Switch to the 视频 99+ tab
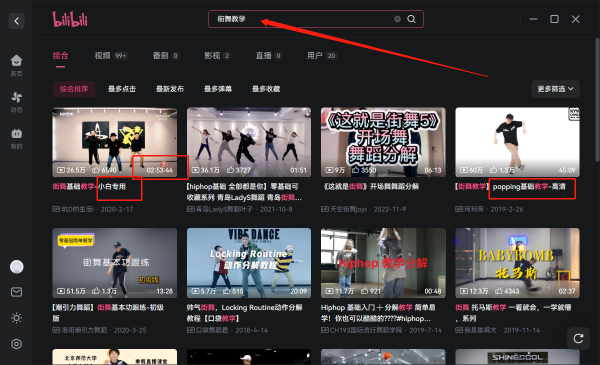Viewport: 600px width, 365px height. pos(111,56)
